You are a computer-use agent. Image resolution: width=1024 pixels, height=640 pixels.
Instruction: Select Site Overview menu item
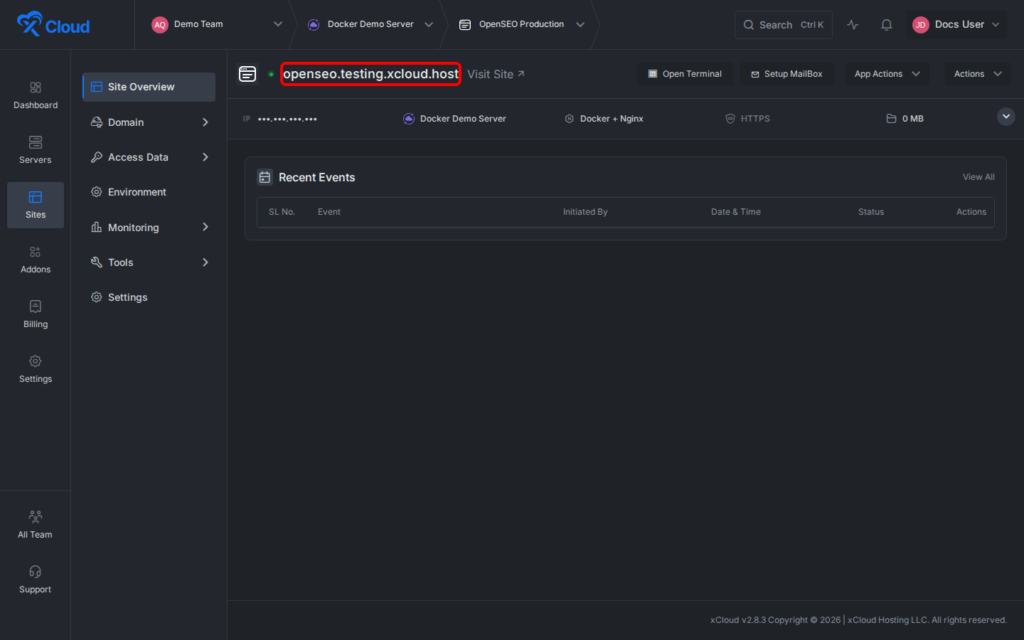149,87
